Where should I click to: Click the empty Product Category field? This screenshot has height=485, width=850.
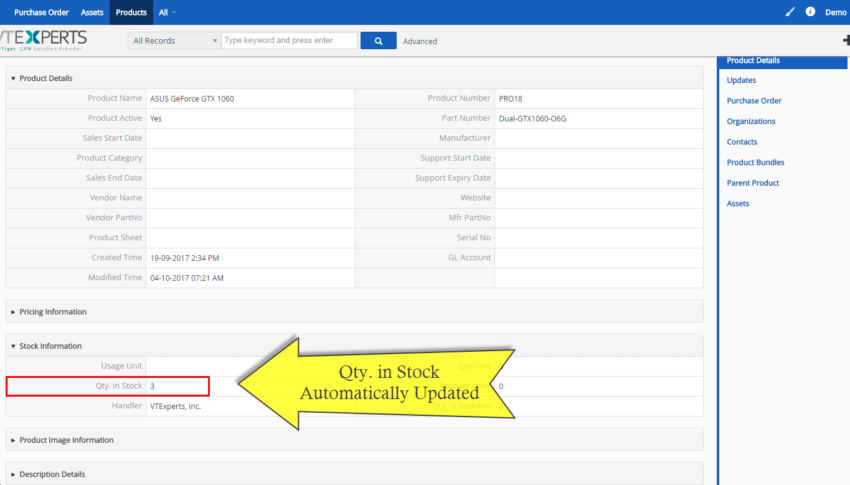coord(250,158)
